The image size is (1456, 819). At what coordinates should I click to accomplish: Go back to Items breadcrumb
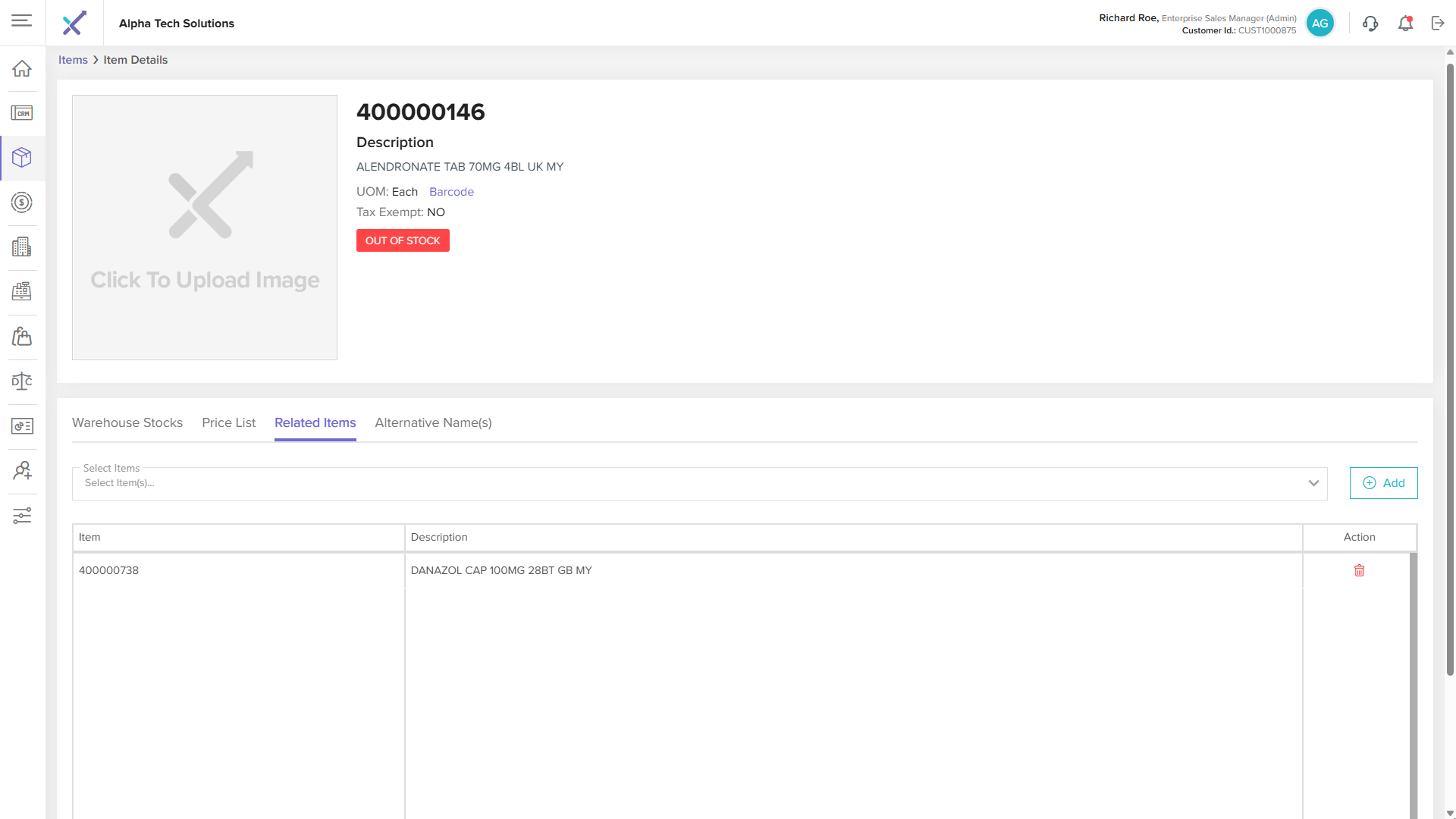(x=73, y=60)
